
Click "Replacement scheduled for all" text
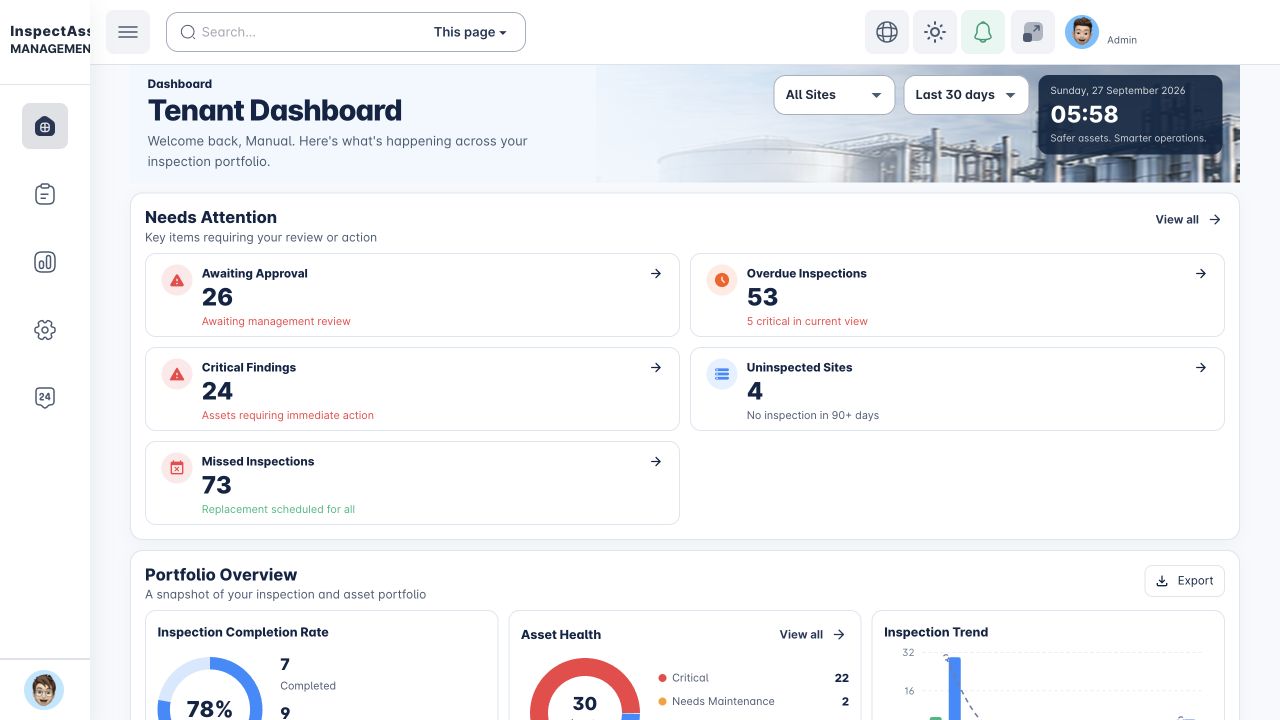(278, 509)
